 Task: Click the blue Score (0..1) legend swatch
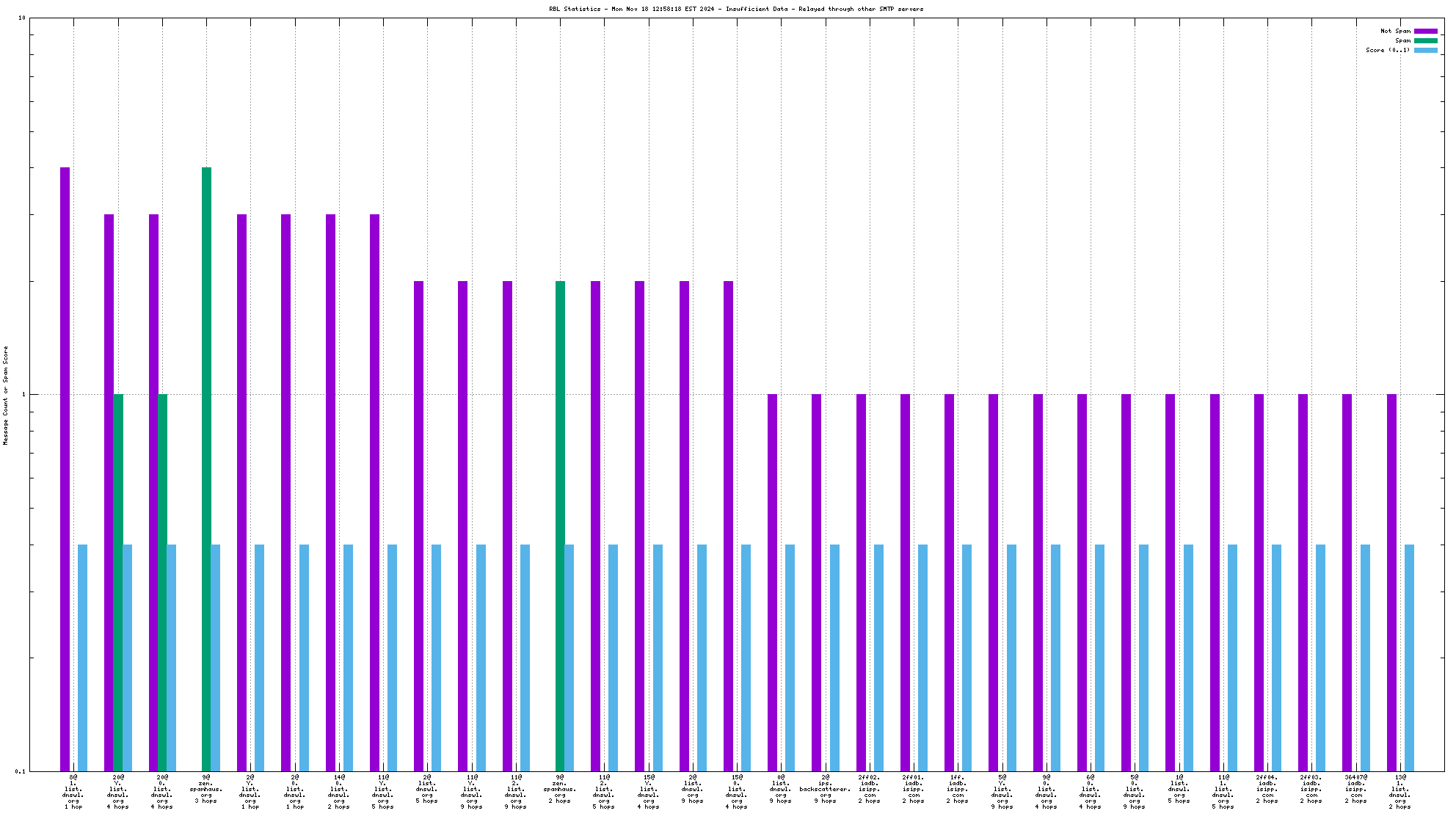click(1425, 50)
